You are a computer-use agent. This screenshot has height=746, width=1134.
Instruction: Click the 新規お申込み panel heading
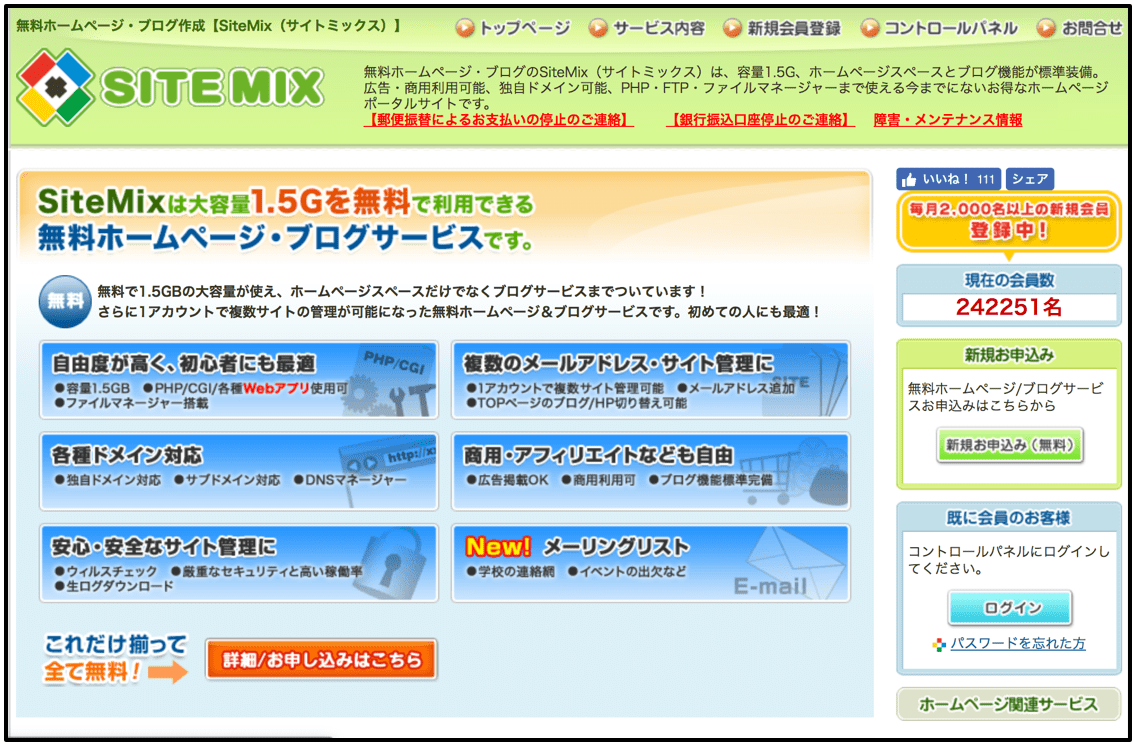1009,355
